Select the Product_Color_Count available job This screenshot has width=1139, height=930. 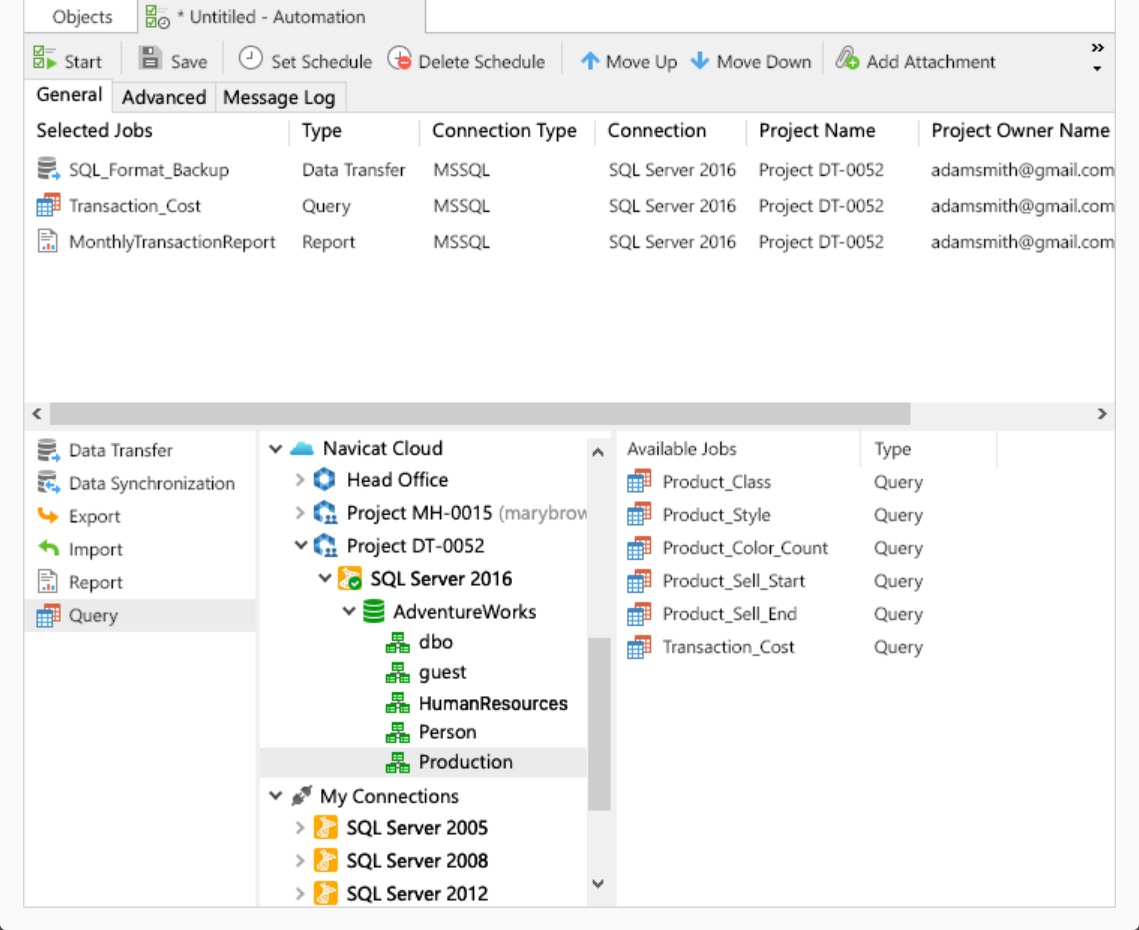745,548
